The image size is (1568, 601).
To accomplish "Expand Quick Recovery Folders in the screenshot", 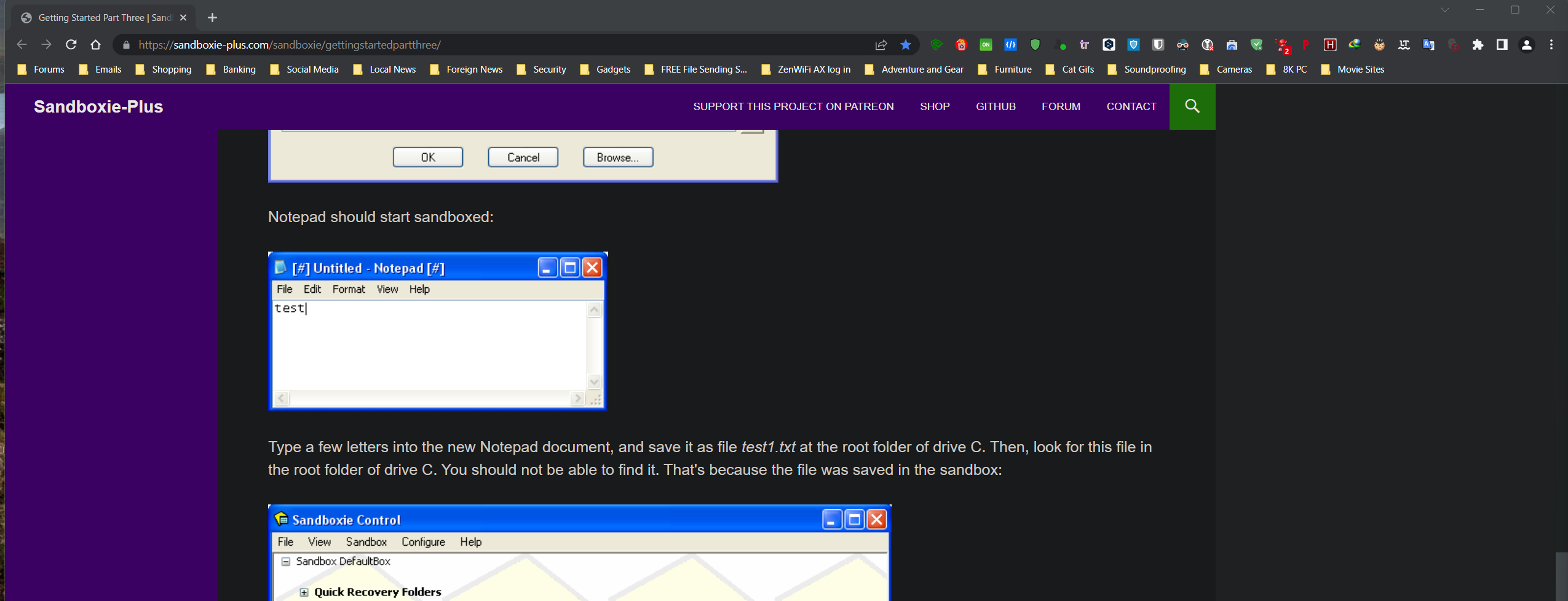I will pyautogui.click(x=304, y=592).
